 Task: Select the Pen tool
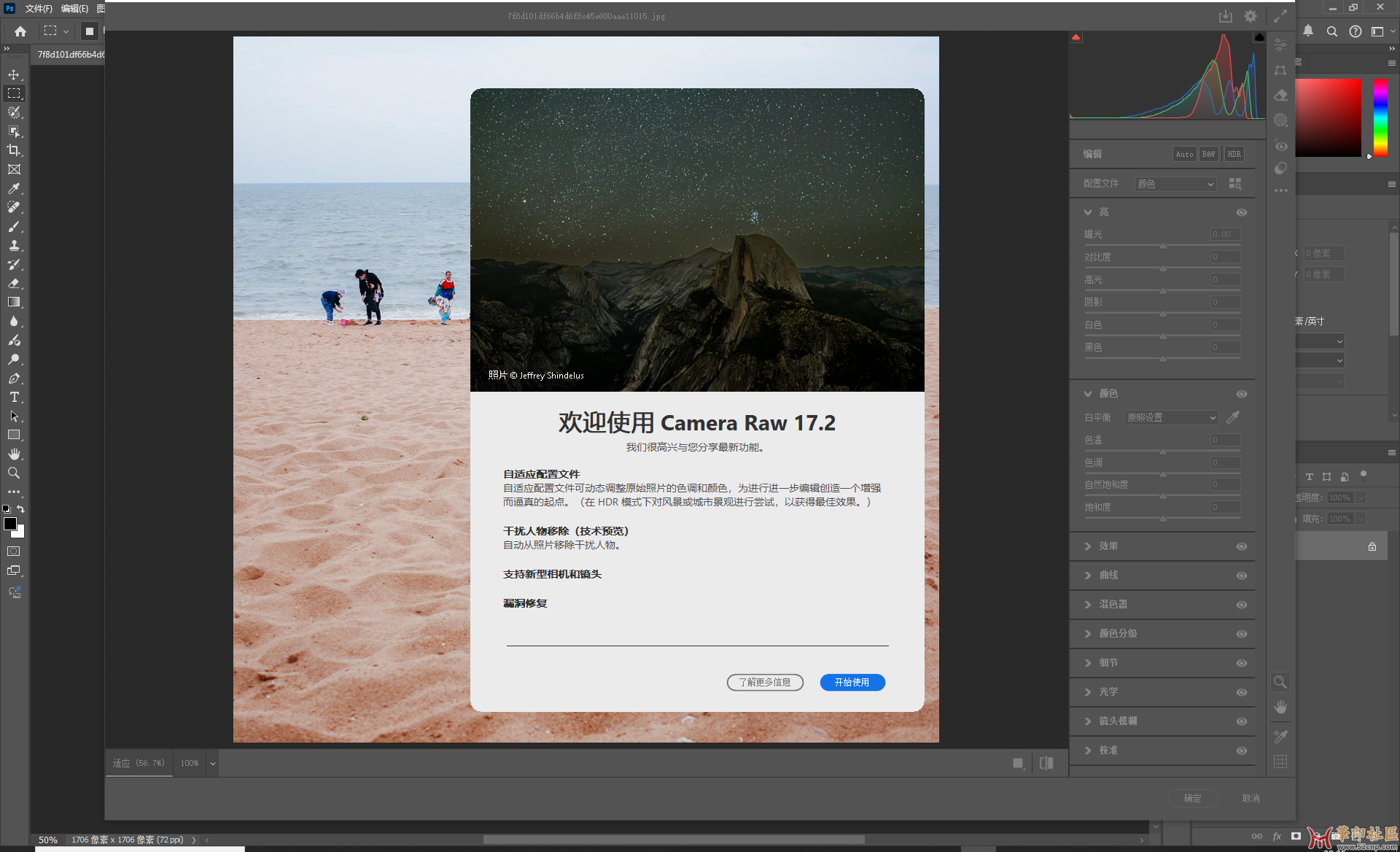[x=14, y=378]
